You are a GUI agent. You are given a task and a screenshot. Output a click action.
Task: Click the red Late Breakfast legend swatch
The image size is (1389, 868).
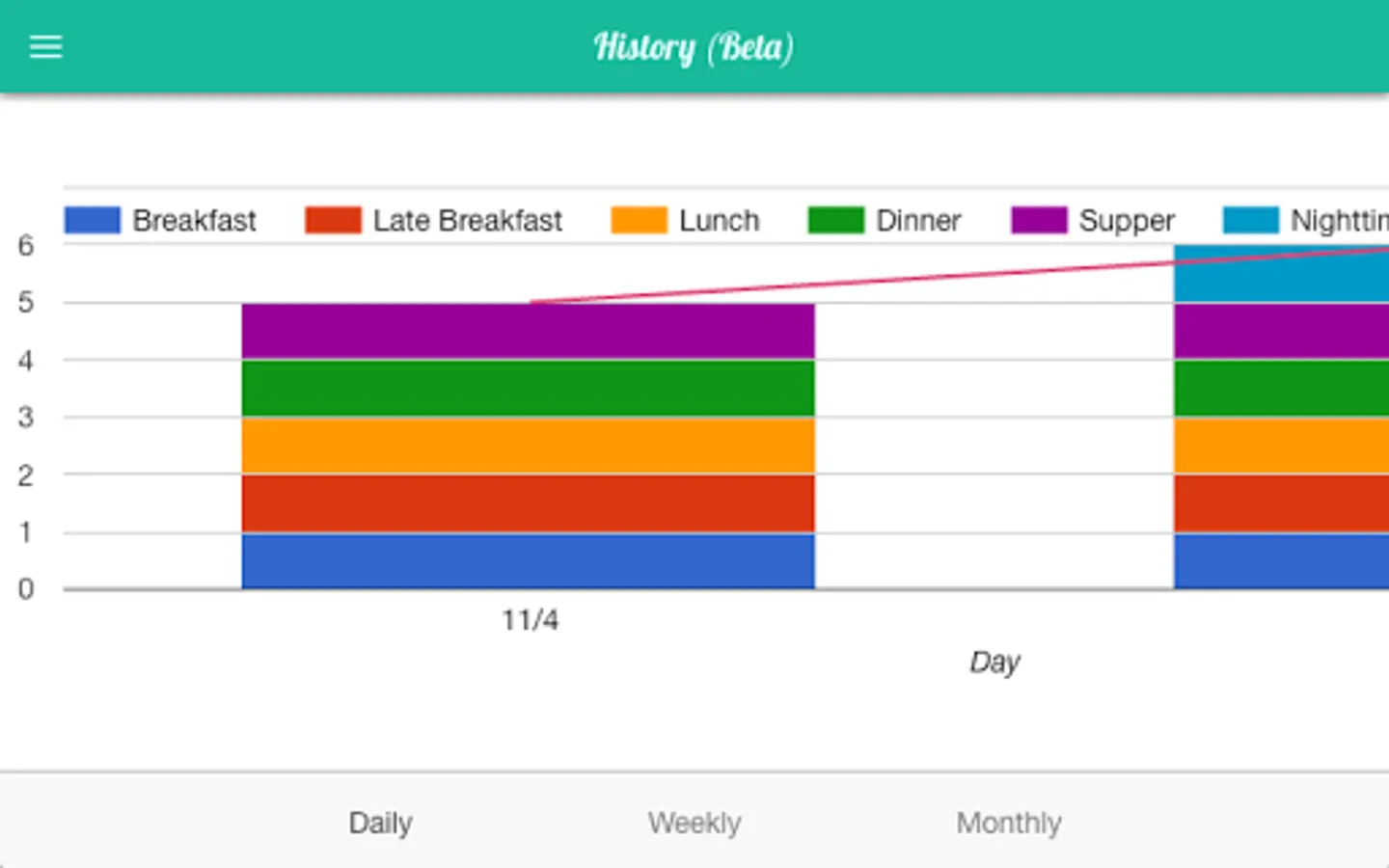[x=333, y=220]
